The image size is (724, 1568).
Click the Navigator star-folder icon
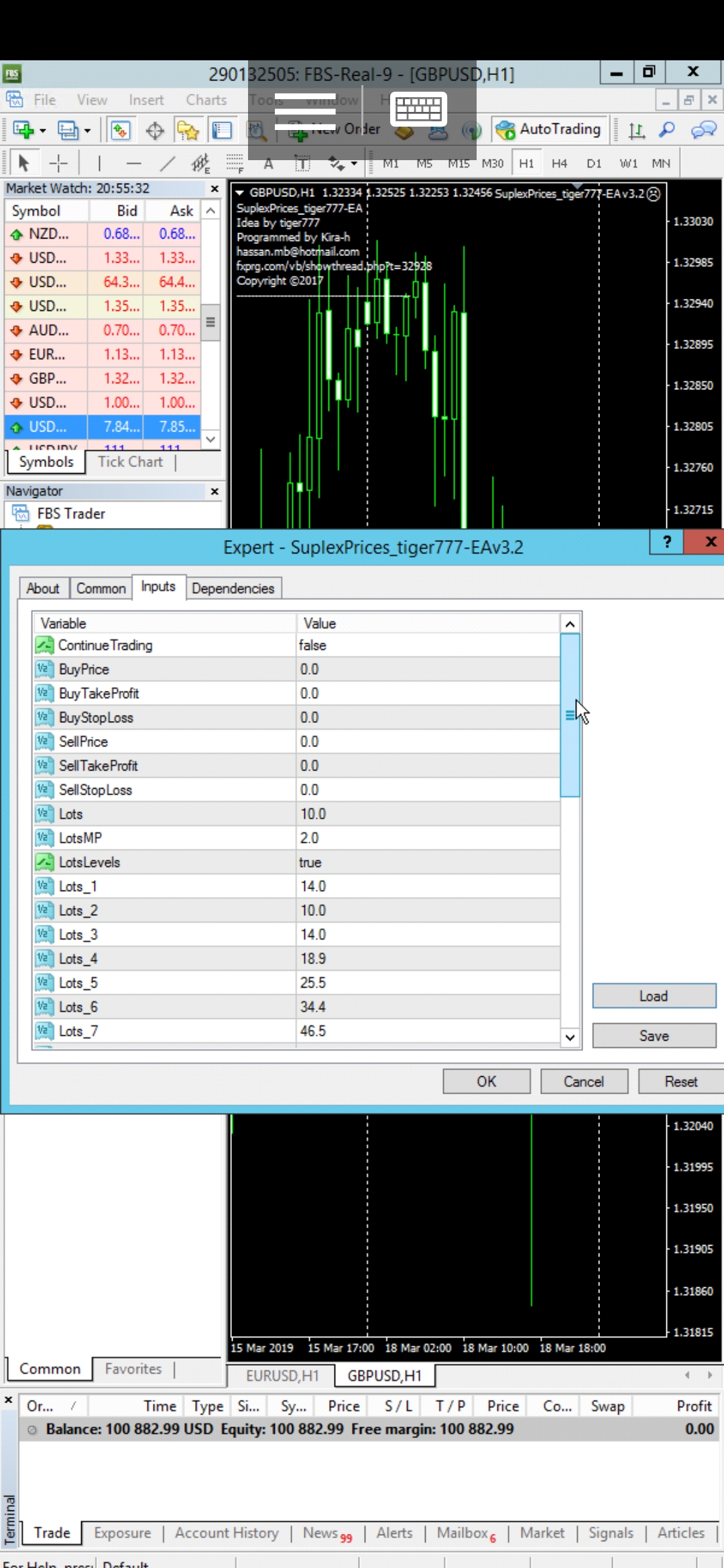tap(188, 130)
